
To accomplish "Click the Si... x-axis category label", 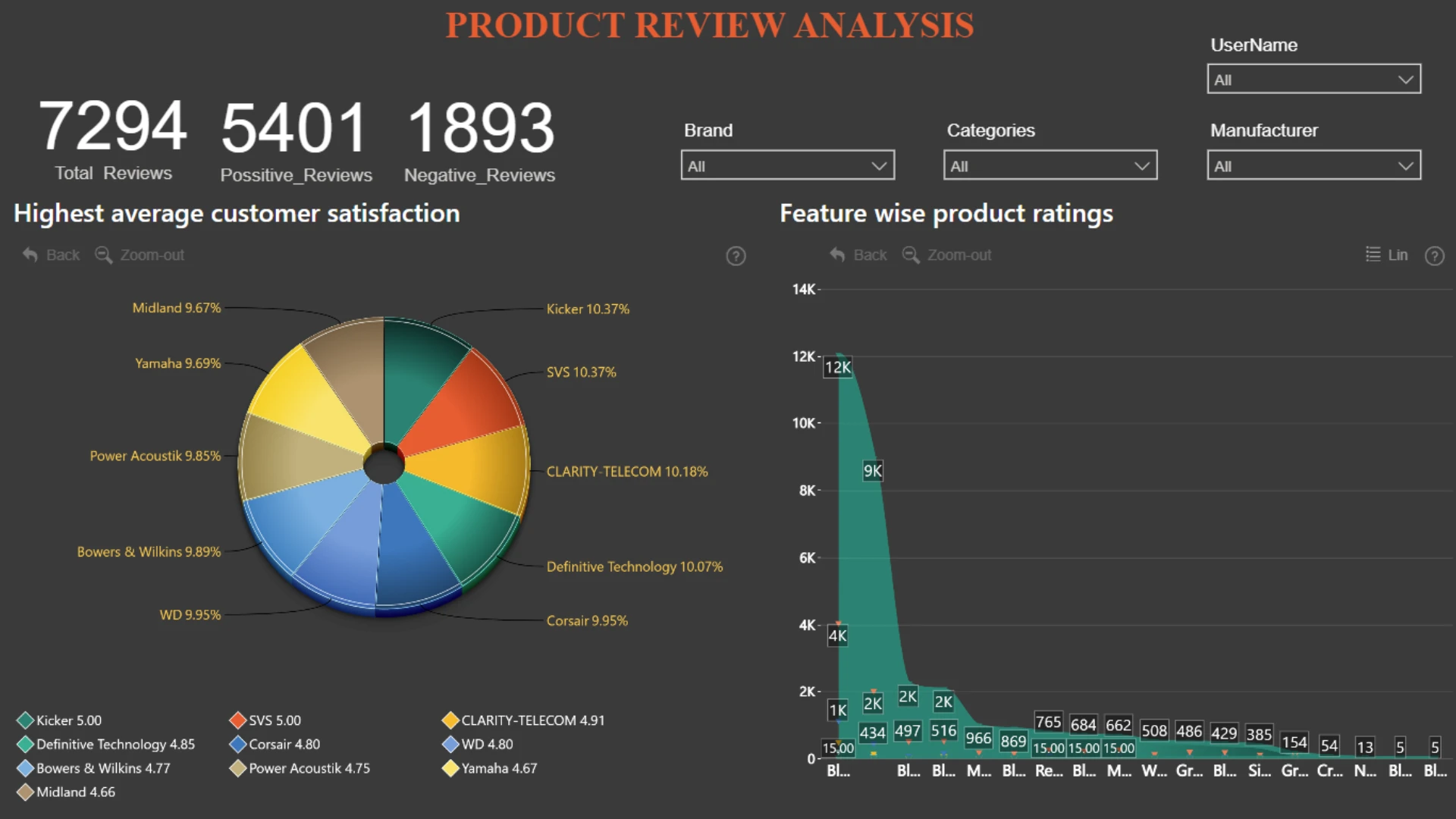I will click(1260, 771).
